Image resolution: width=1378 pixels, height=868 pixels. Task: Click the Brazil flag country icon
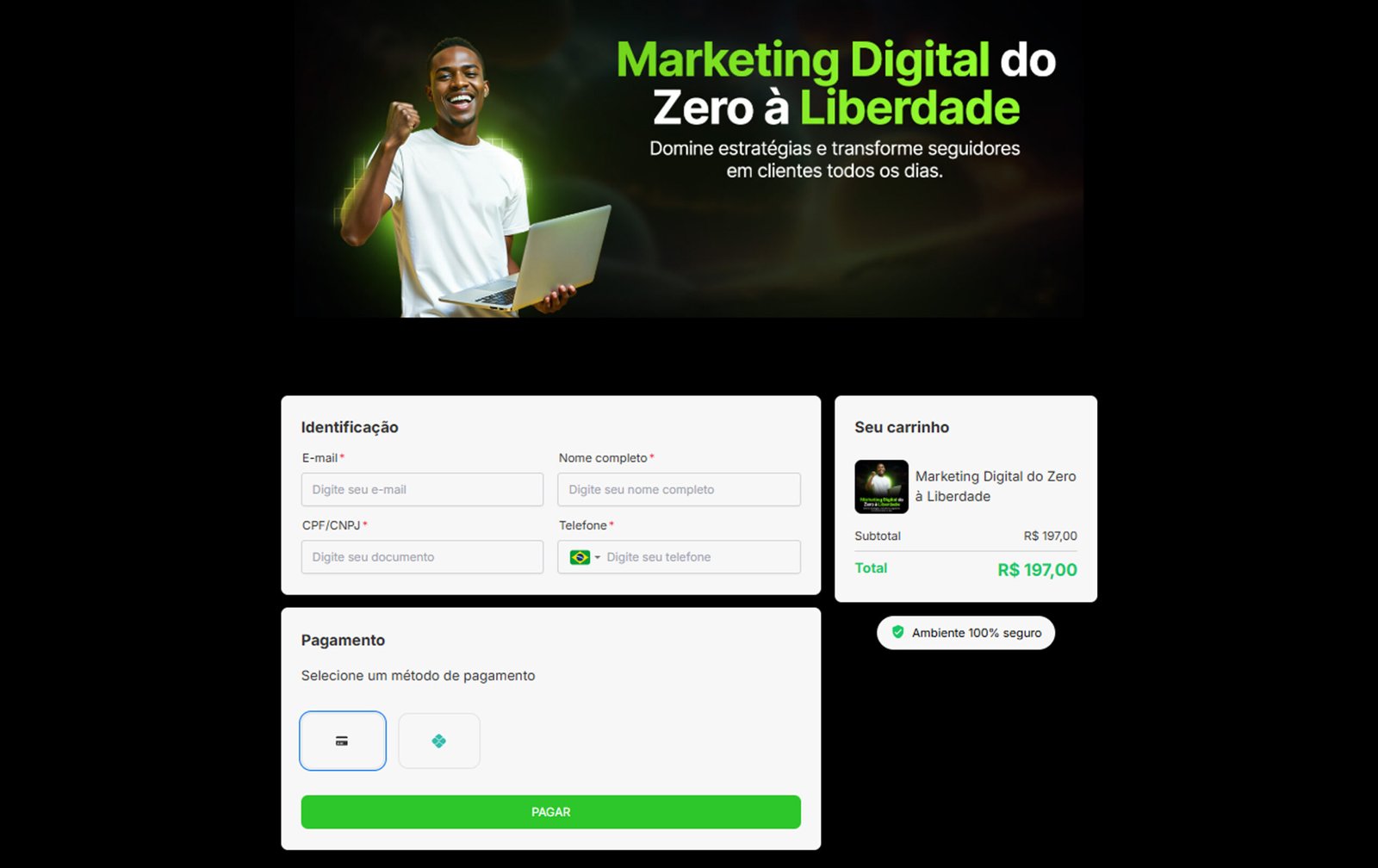580,557
